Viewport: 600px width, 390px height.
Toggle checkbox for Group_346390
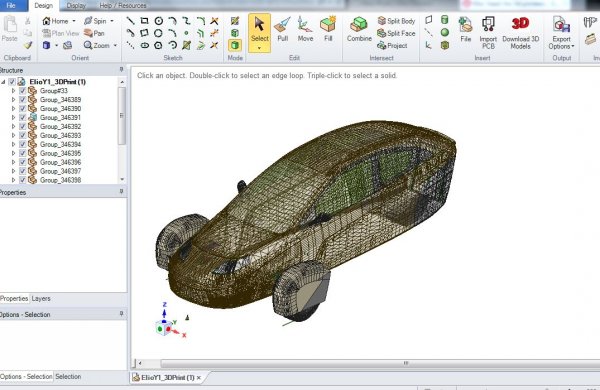point(23,108)
